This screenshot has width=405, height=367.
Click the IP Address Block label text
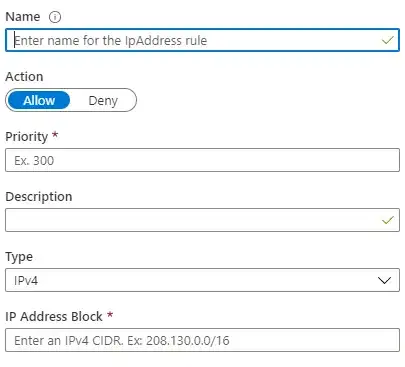(x=54, y=317)
